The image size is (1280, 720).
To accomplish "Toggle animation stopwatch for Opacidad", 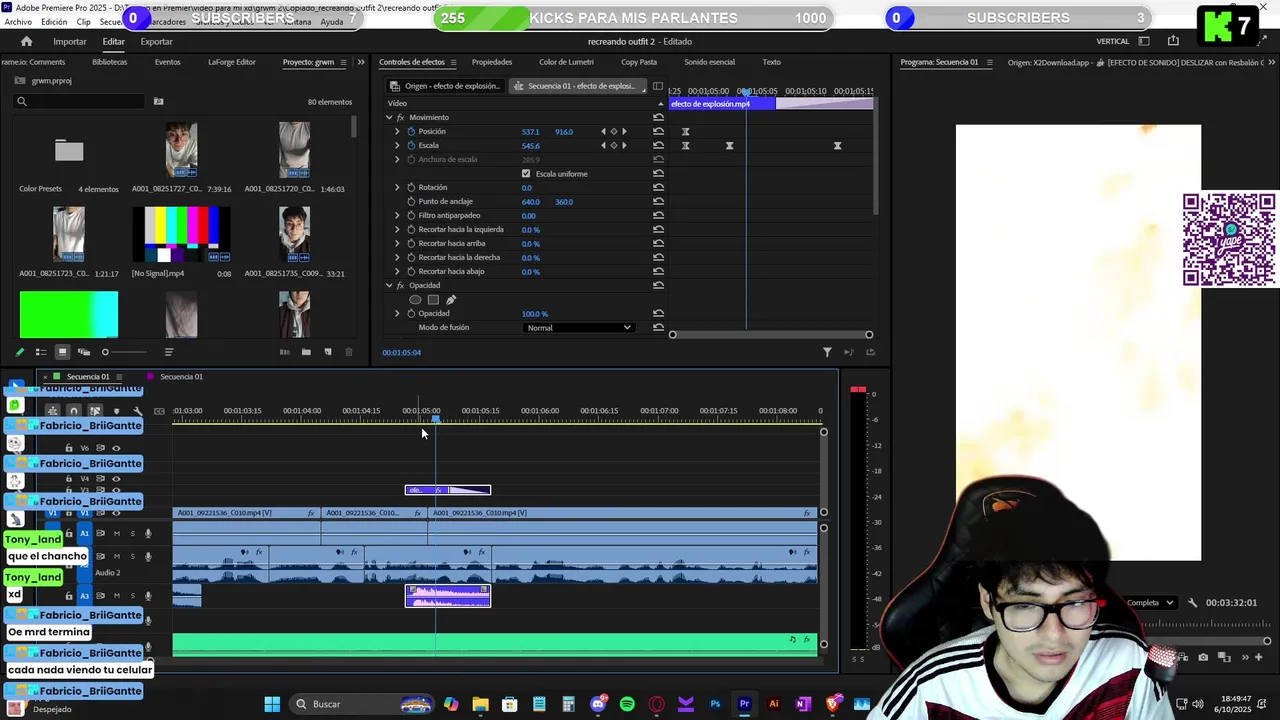I will (x=410, y=313).
